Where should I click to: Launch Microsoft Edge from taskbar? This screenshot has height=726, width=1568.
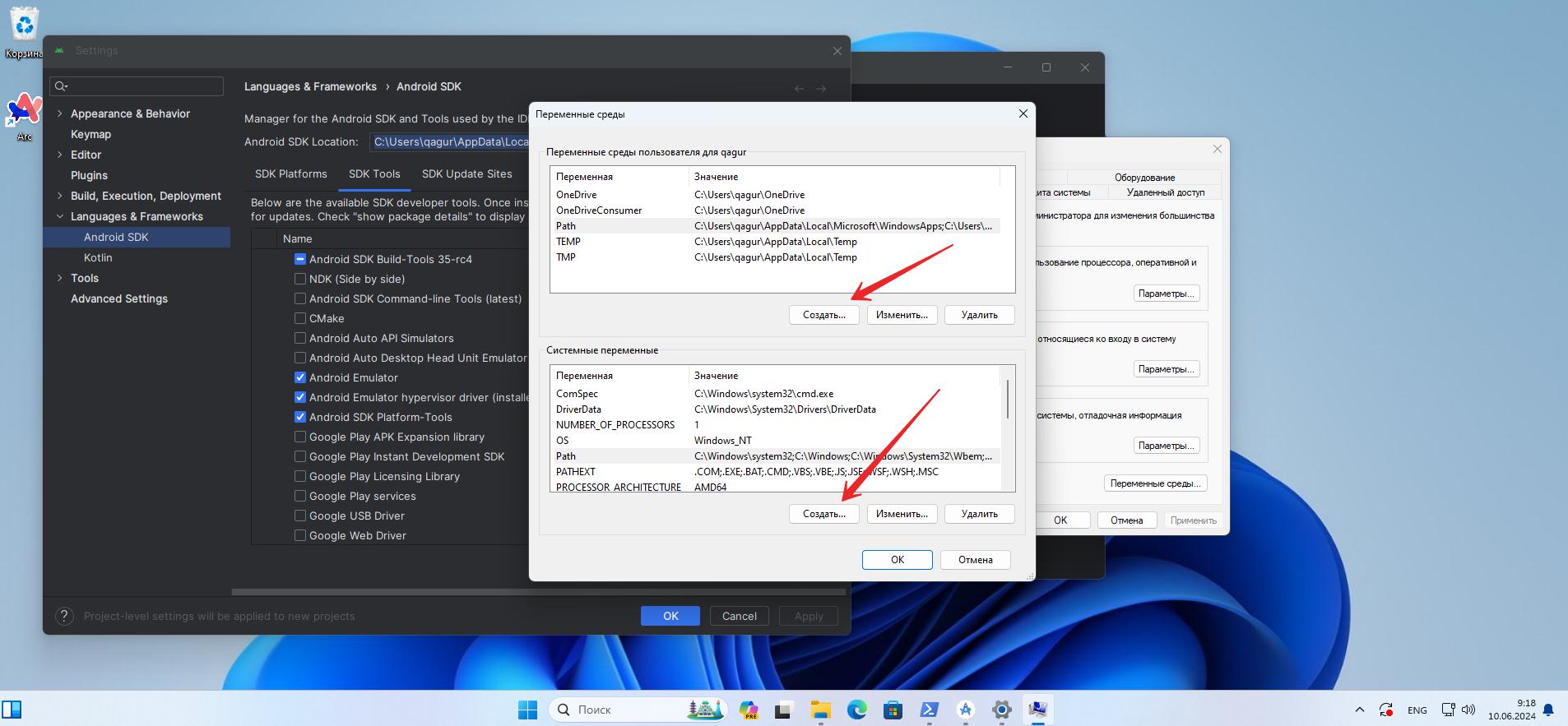(856, 710)
